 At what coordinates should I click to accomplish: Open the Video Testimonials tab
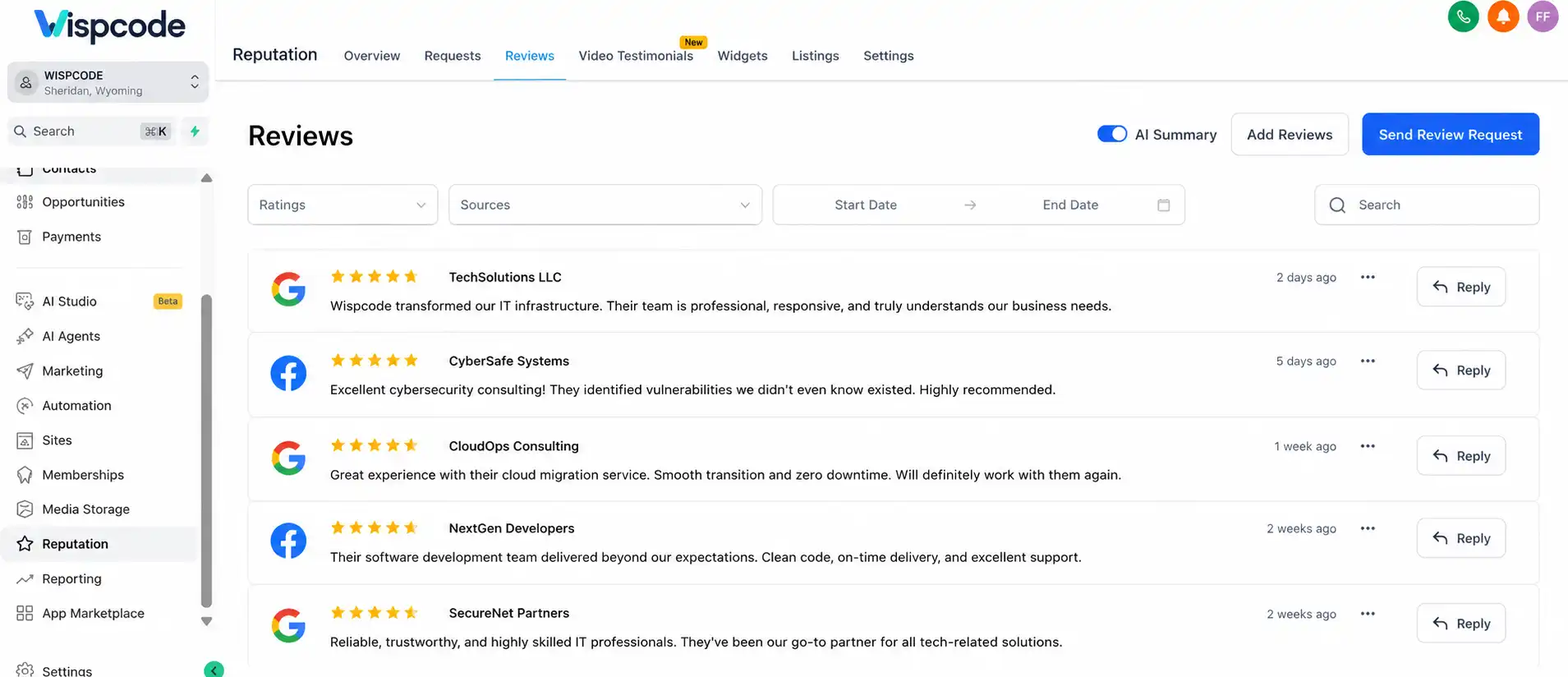click(x=636, y=56)
